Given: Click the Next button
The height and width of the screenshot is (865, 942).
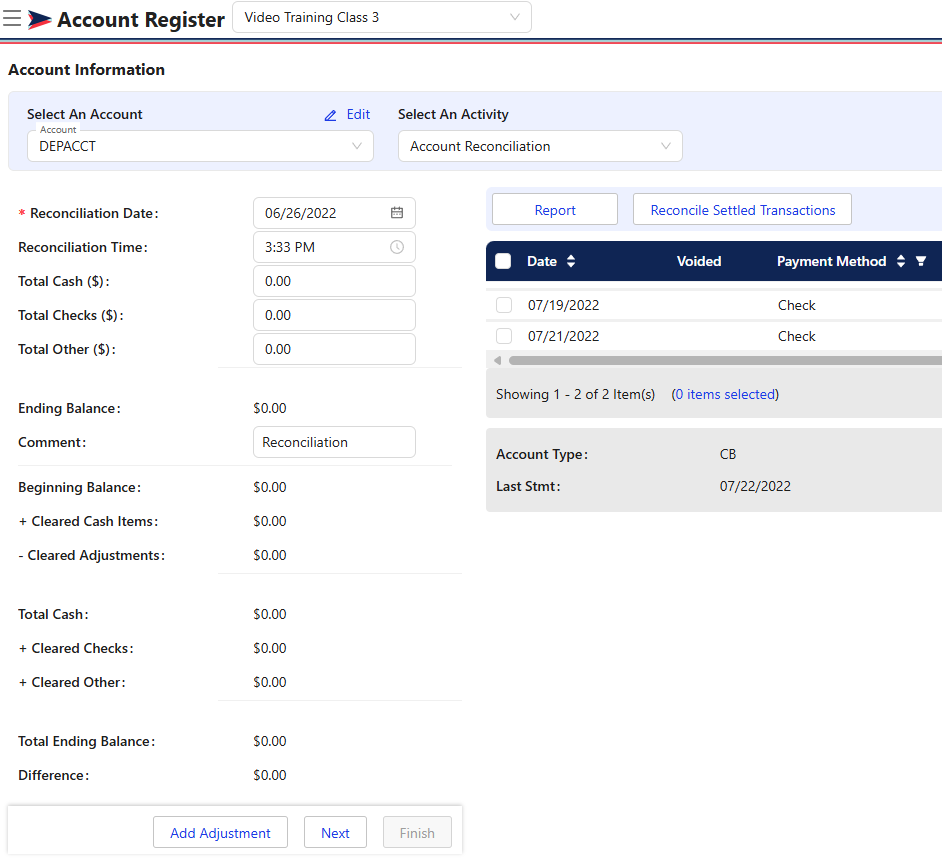Looking at the screenshot, I should pos(335,833).
